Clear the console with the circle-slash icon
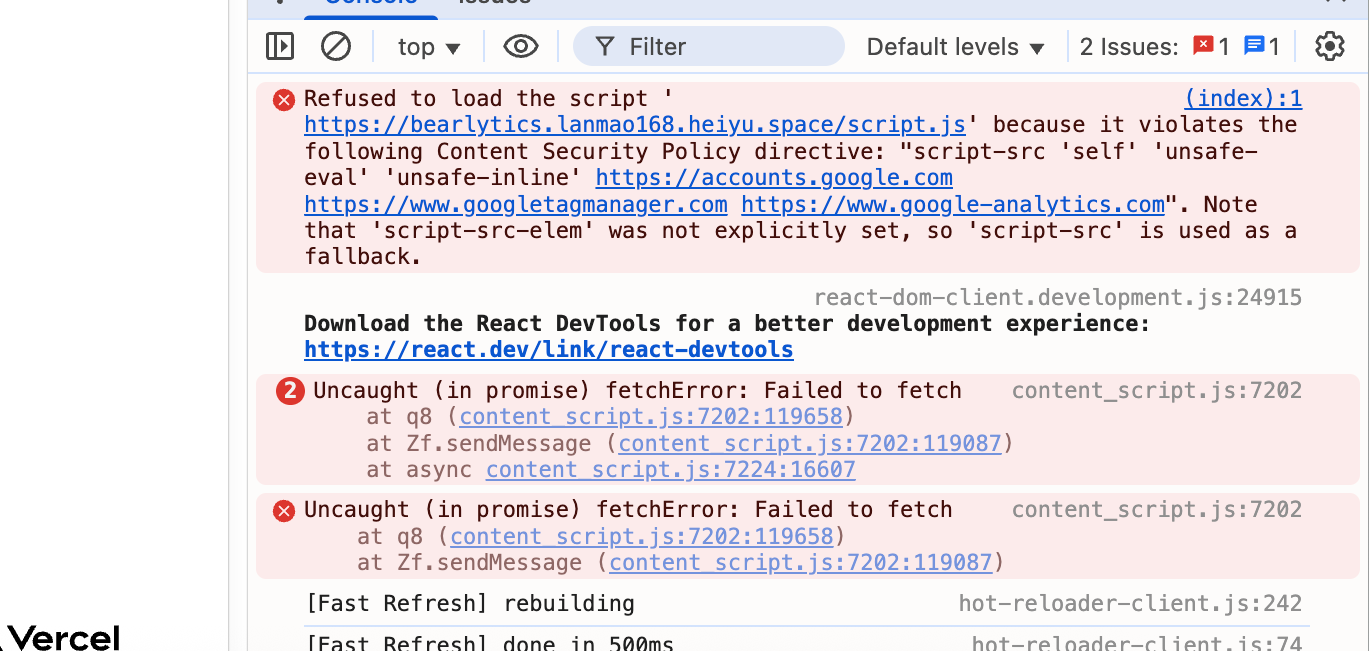1370x652 pixels. tap(336, 47)
